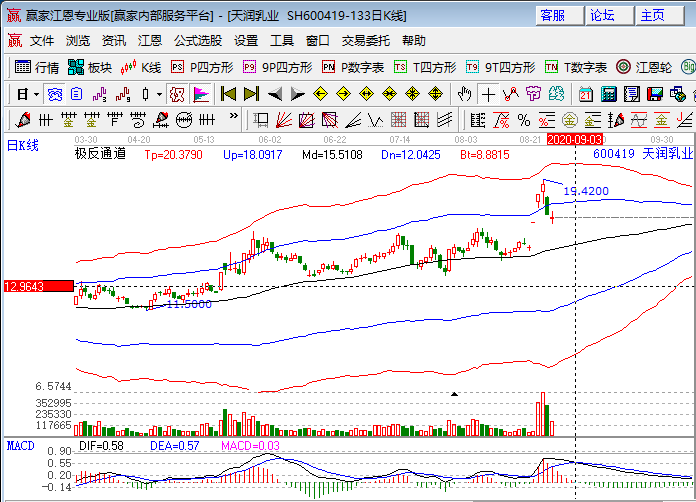Click the MACD indicator label
Image resolution: width=696 pixels, height=502 pixels.
pos(20,446)
